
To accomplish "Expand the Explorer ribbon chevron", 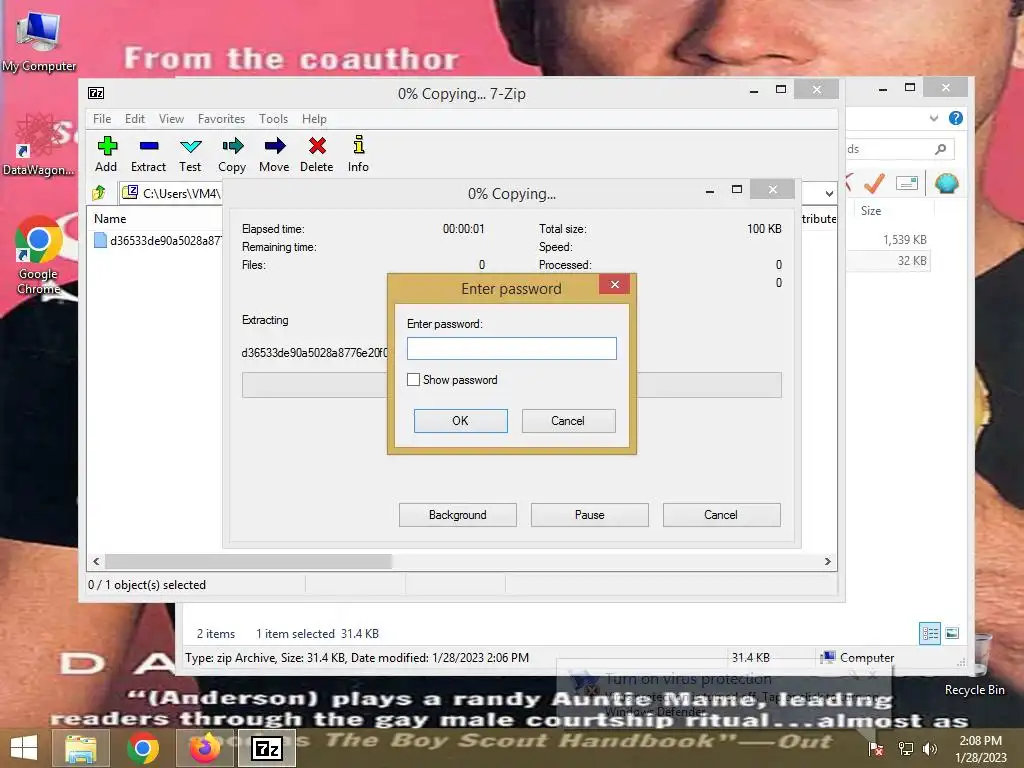I will click(934, 118).
